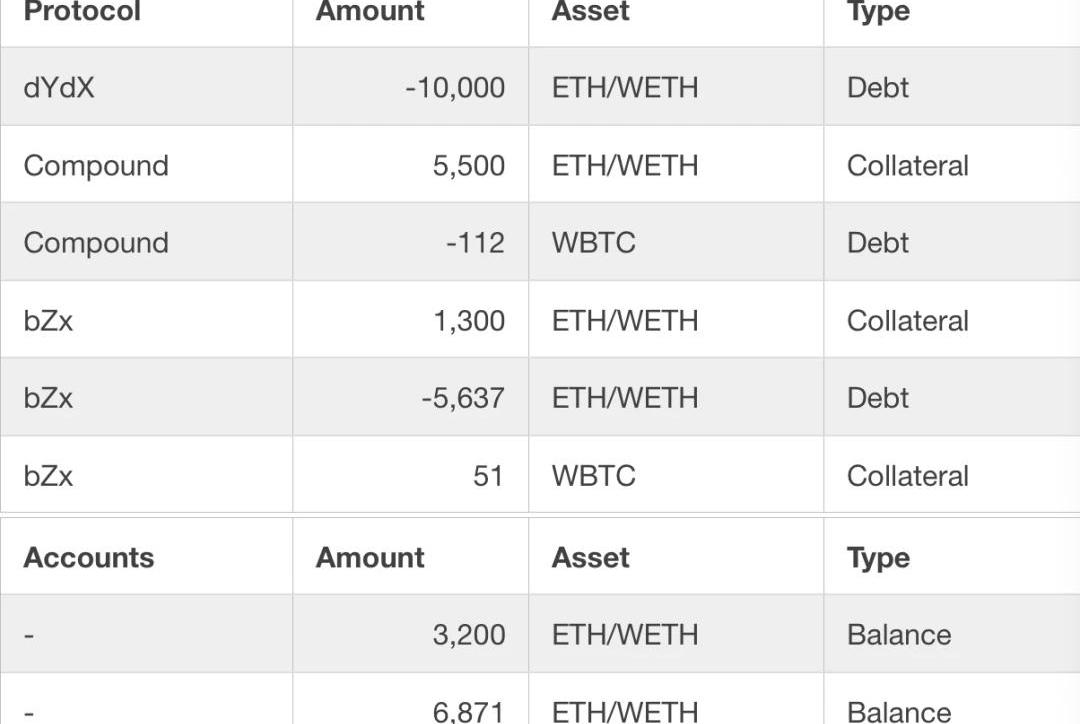Select the Compound cell in the -112 row
The height and width of the screenshot is (724, 1080).
[x=96, y=243]
